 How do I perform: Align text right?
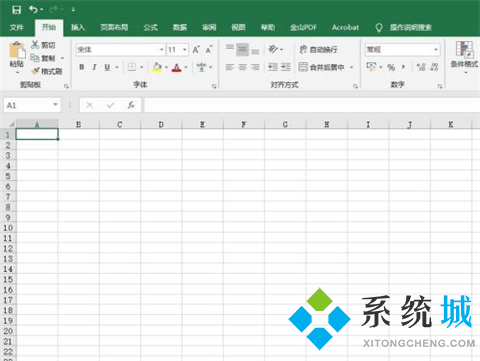pos(255,67)
